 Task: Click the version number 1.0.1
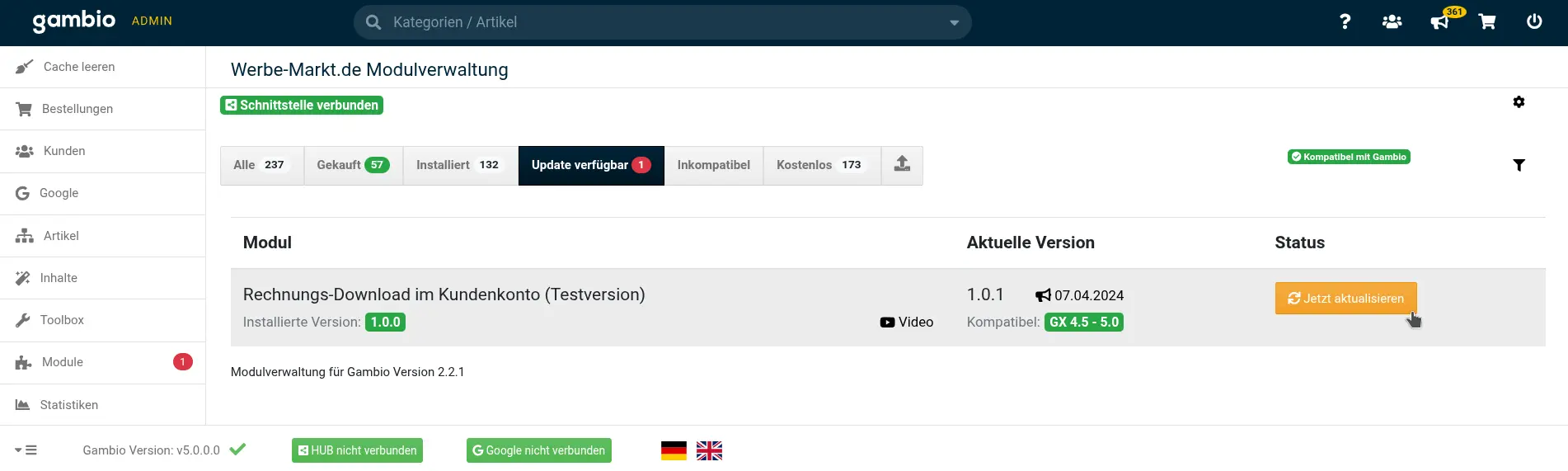(x=985, y=294)
